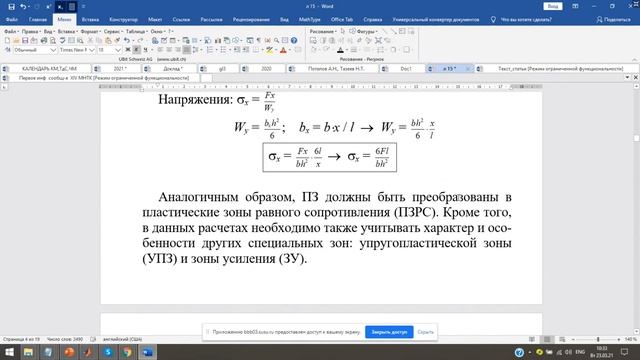The image size is (640, 360).
Task: Click the Paste clipboard icon in classic toolbar
Action: click(x=108, y=40)
